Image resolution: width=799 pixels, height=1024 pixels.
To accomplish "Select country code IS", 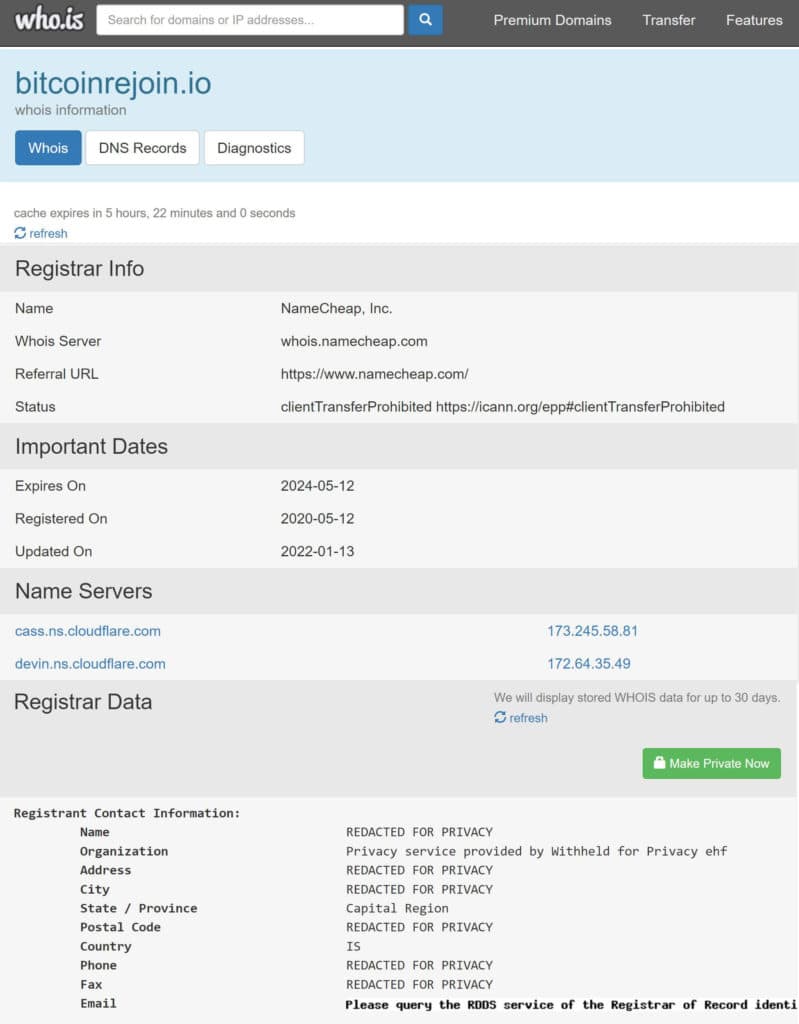I will (x=353, y=946).
